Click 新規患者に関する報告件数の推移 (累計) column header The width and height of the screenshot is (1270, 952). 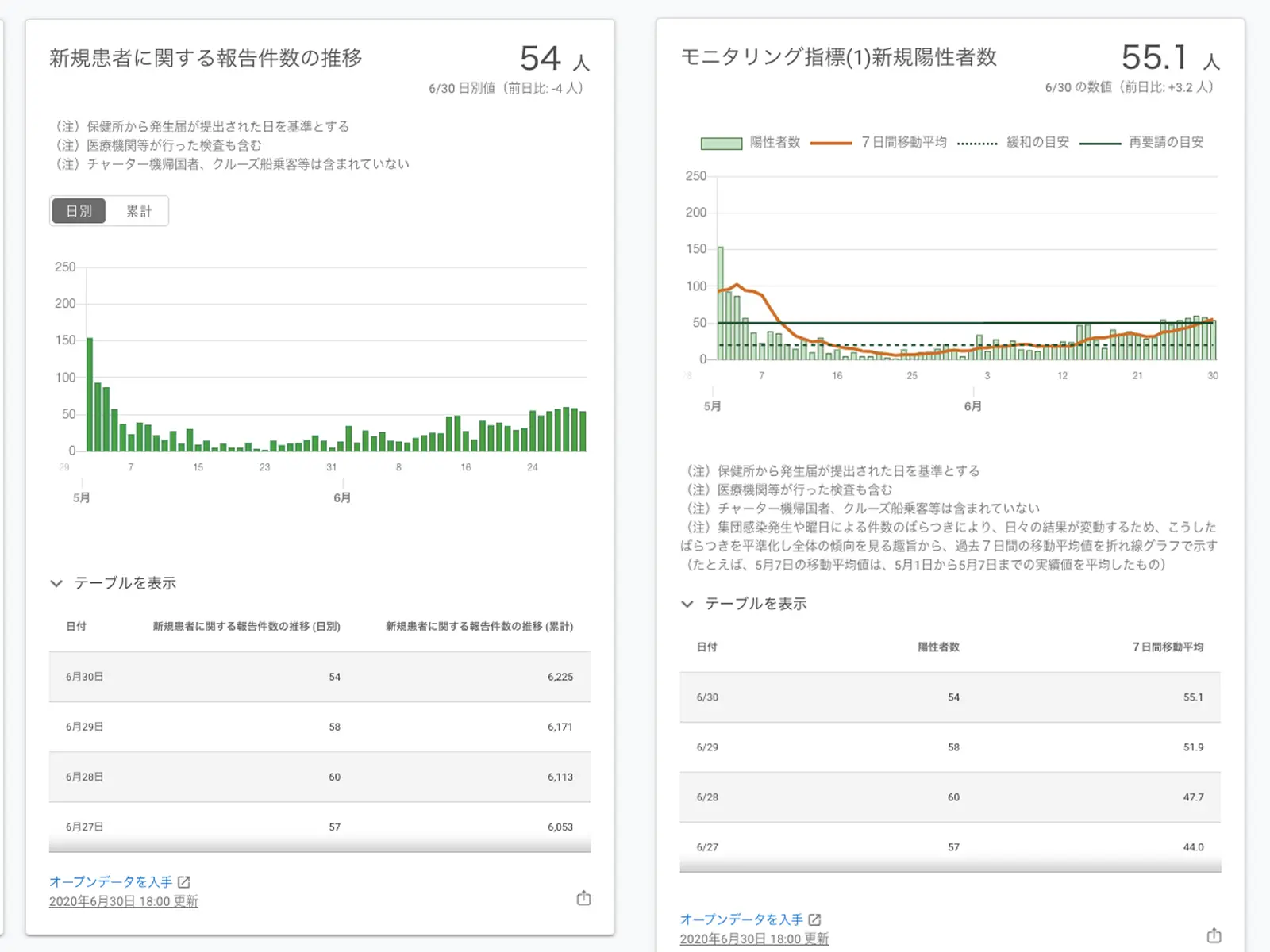click(x=479, y=627)
